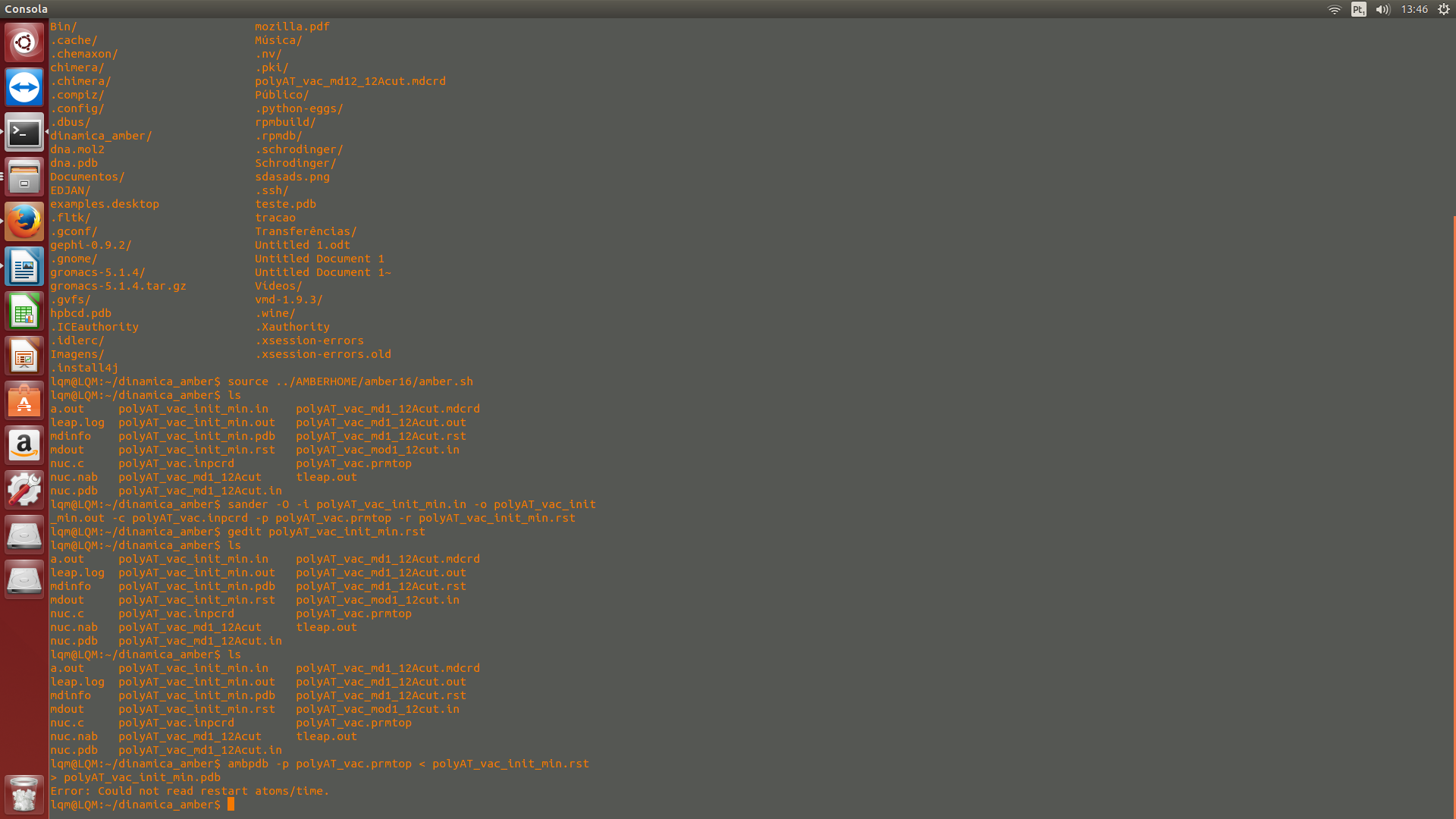The width and height of the screenshot is (1456, 819).
Task: Click the 13:46 clock menu
Action: tap(1414, 9)
